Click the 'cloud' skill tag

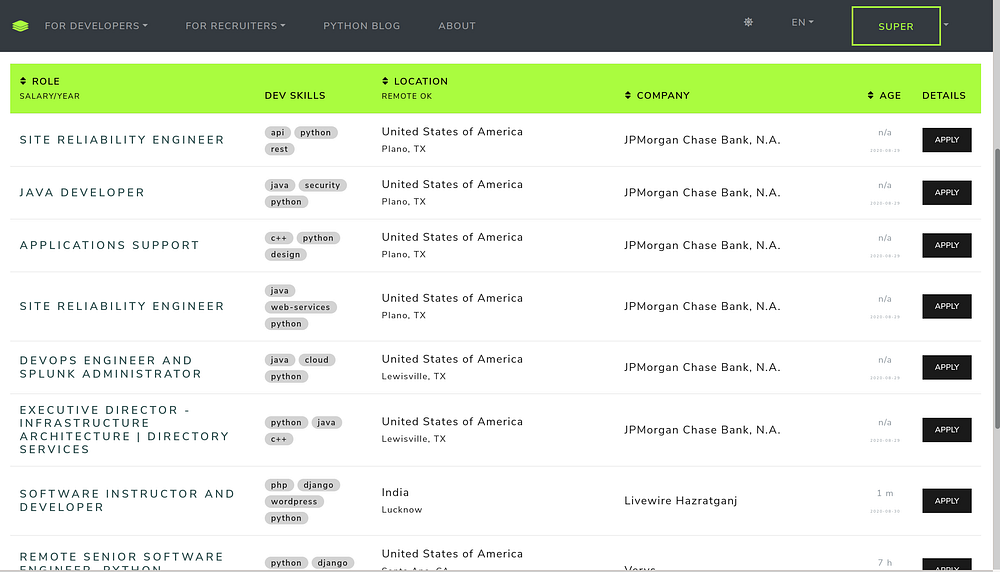click(316, 360)
